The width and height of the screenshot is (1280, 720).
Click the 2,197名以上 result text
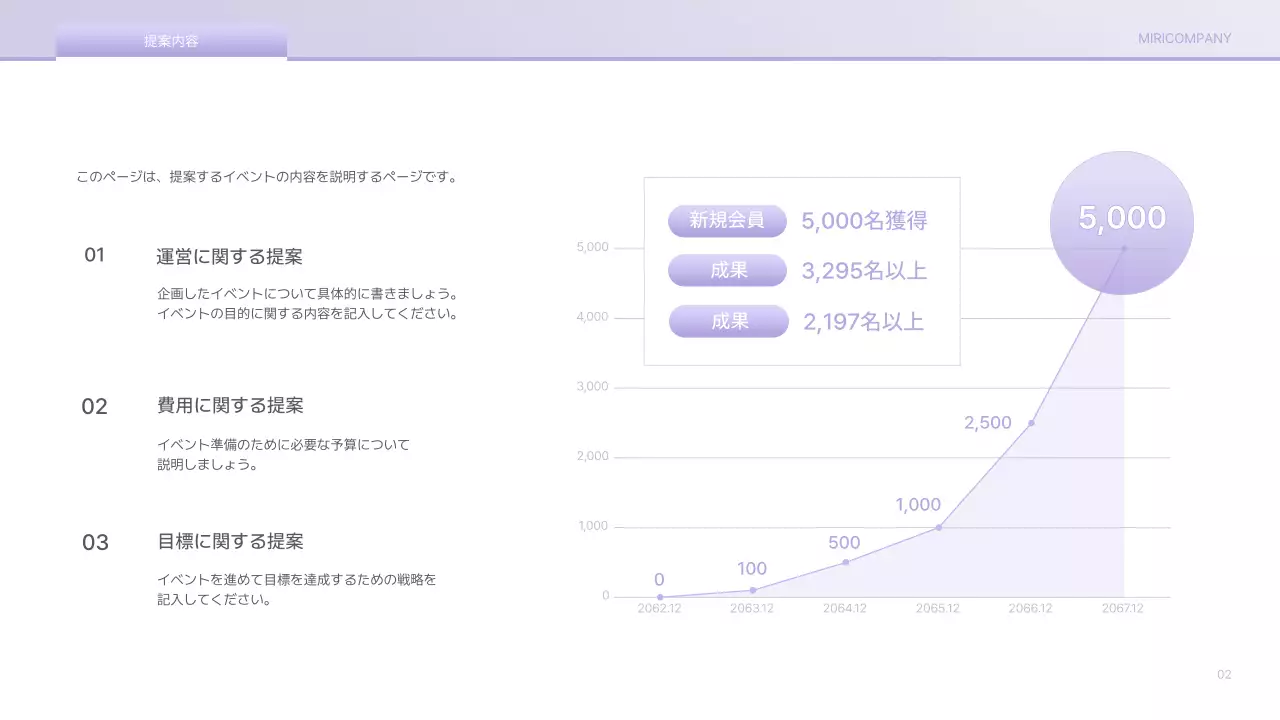coord(864,321)
